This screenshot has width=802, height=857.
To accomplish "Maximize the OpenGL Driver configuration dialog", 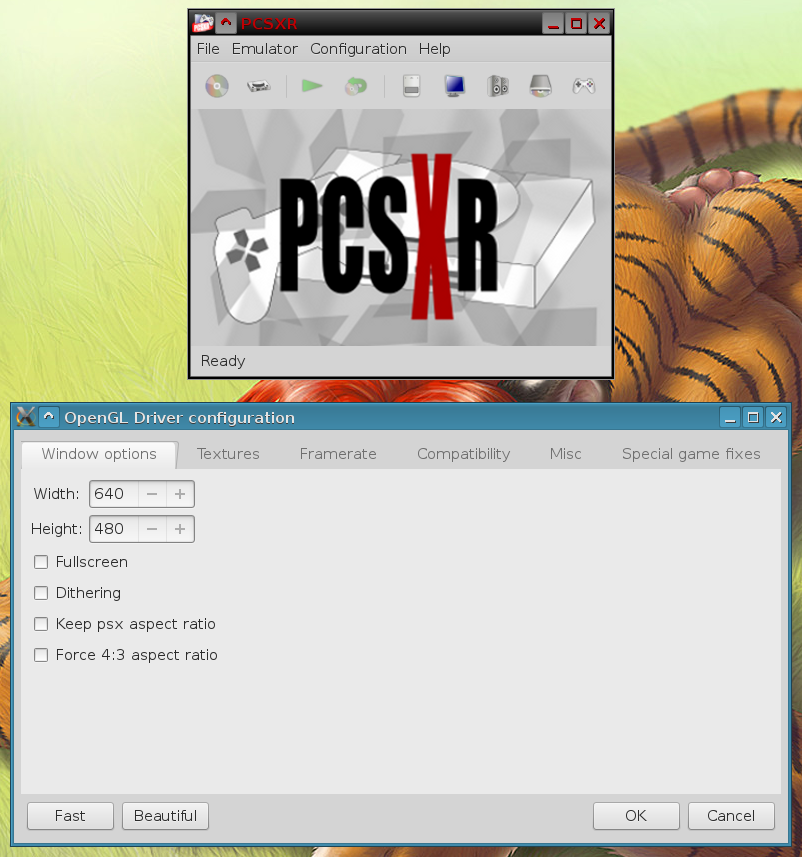I will [x=753, y=417].
